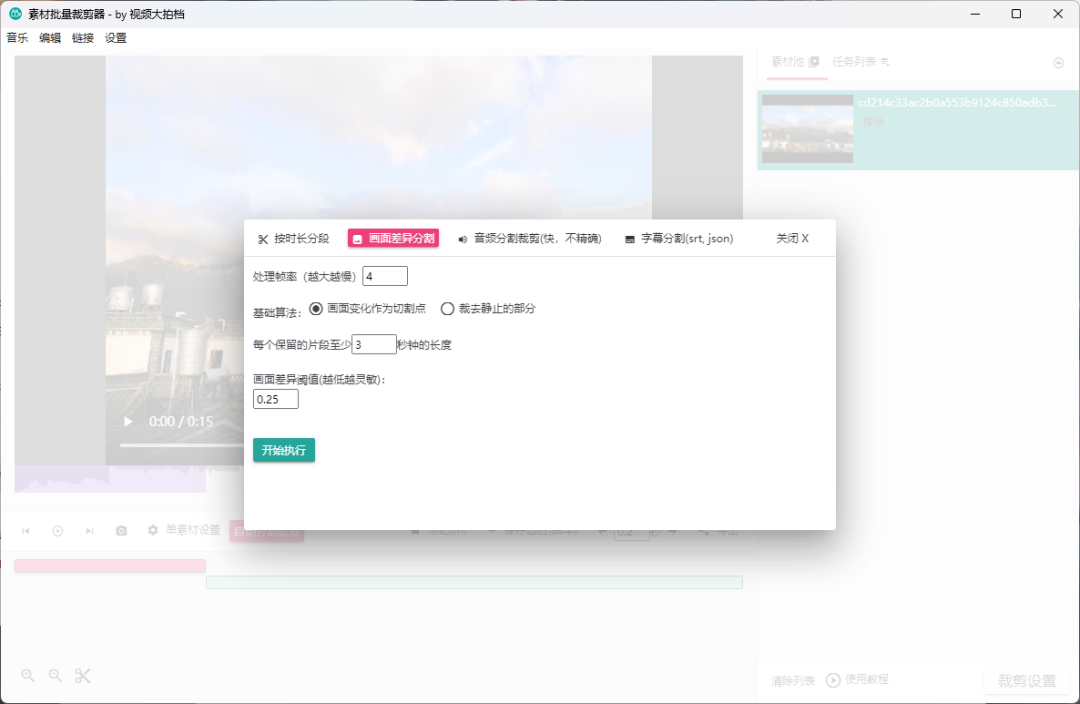Screen dimensions: 1080x704
Task: Click the add material plus icon
Action: [1059, 63]
